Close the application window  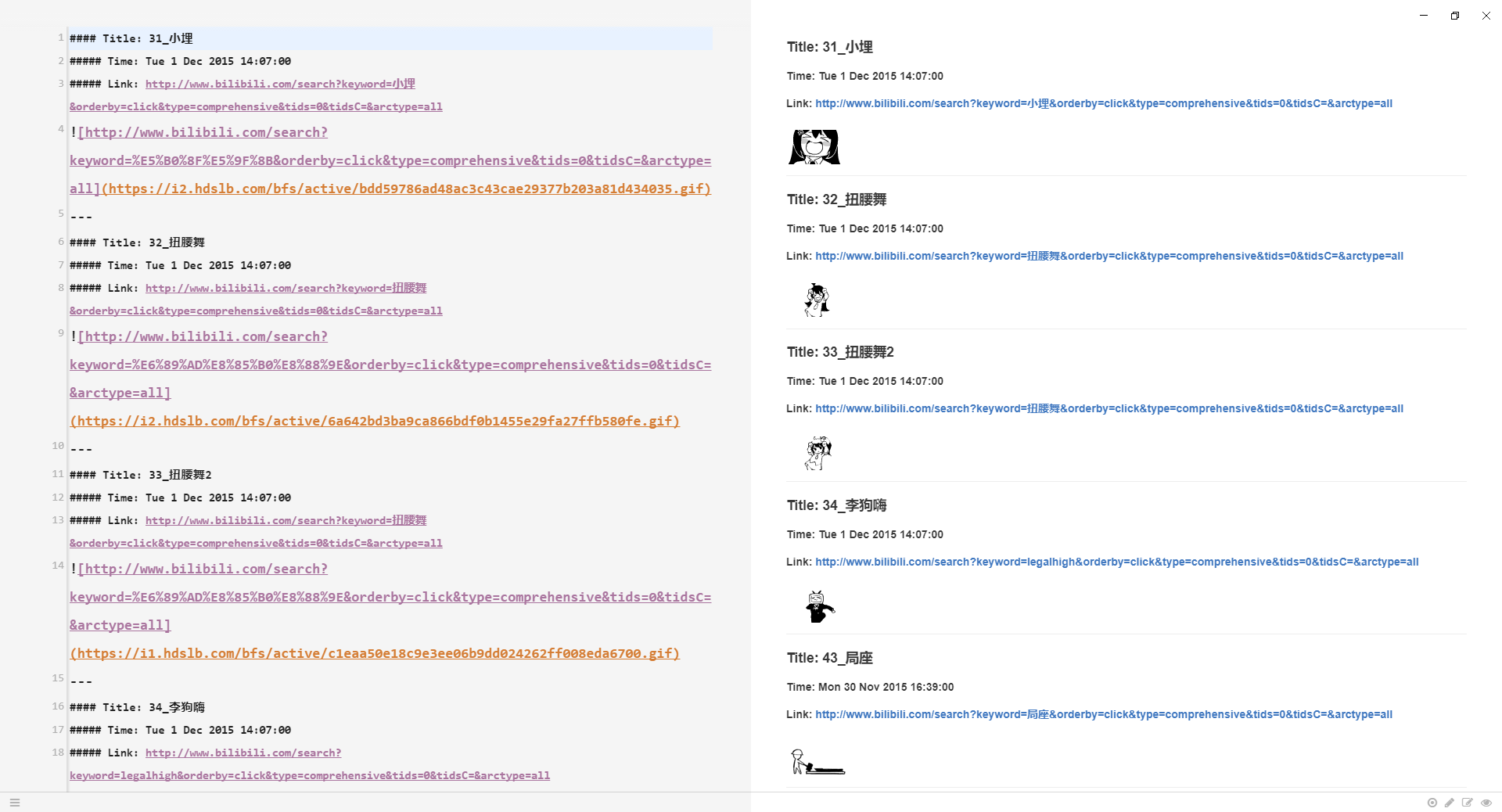pyautogui.click(x=1486, y=16)
